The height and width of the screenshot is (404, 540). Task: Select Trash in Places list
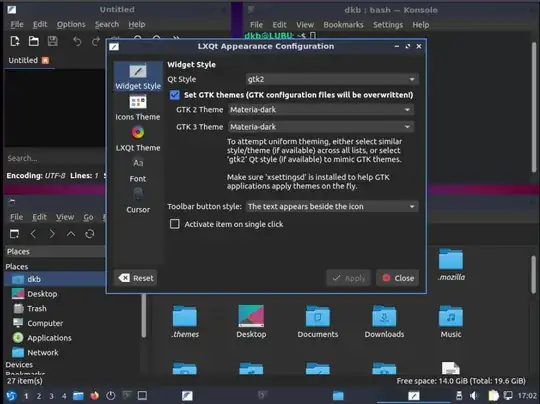click(x=37, y=309)
